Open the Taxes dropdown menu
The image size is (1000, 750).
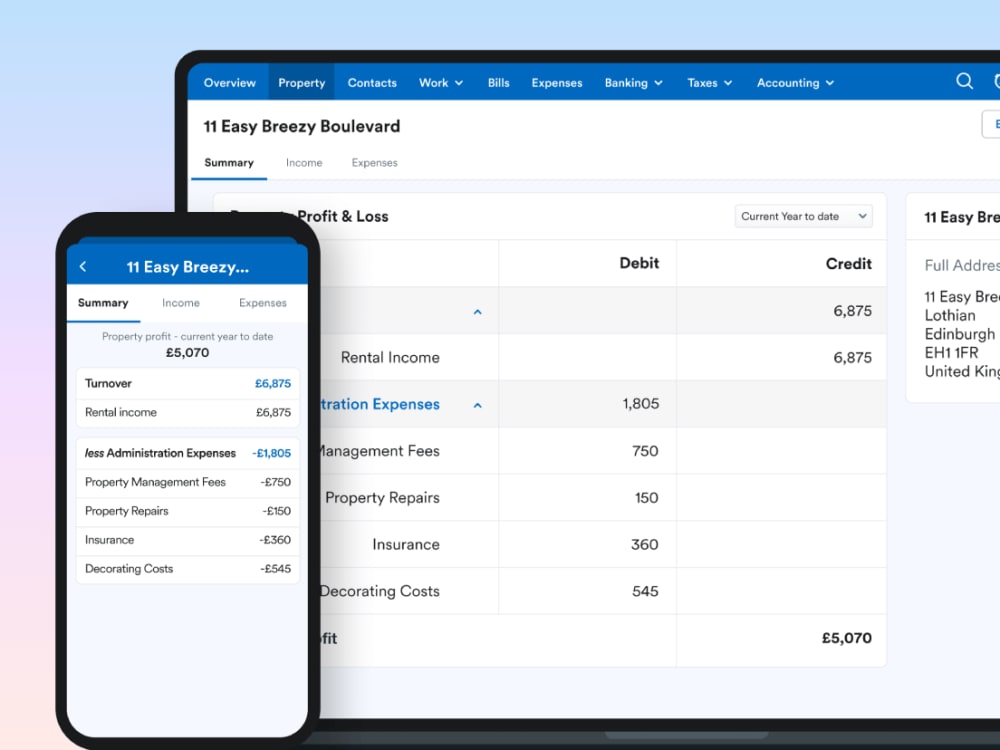709,82
